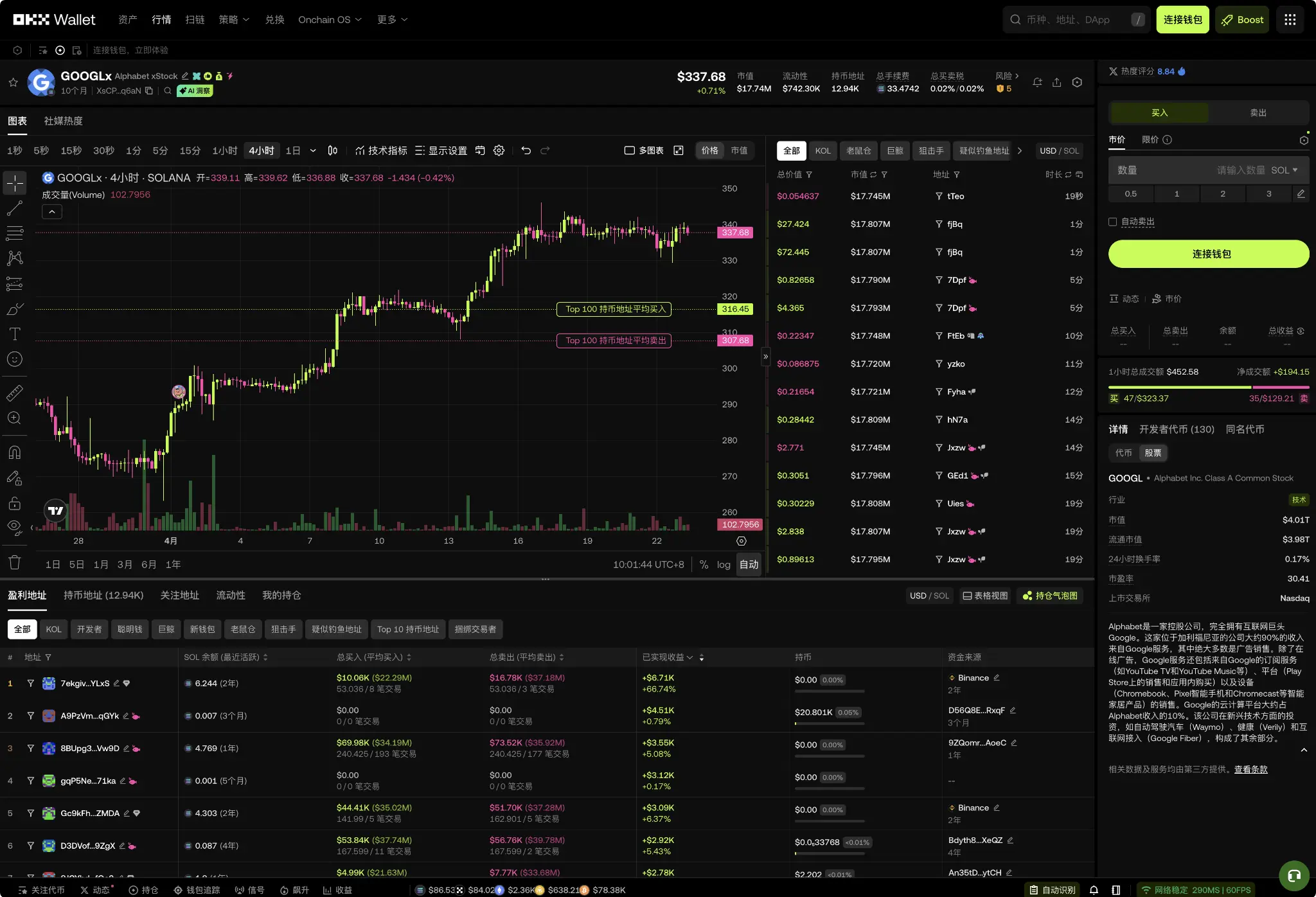Add GOOGLx to favorites star

tap(13, 82)
